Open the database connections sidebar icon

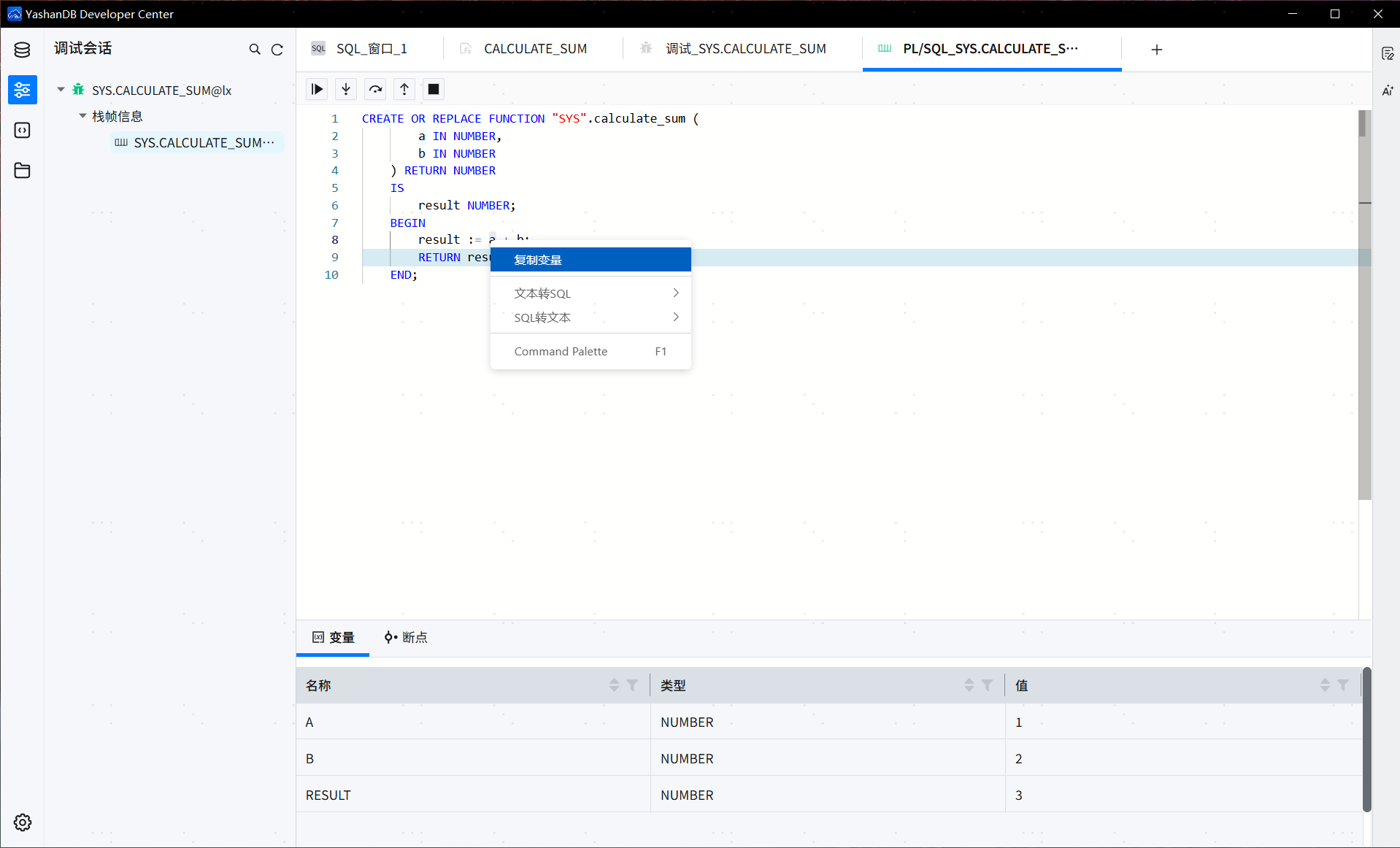22,50
